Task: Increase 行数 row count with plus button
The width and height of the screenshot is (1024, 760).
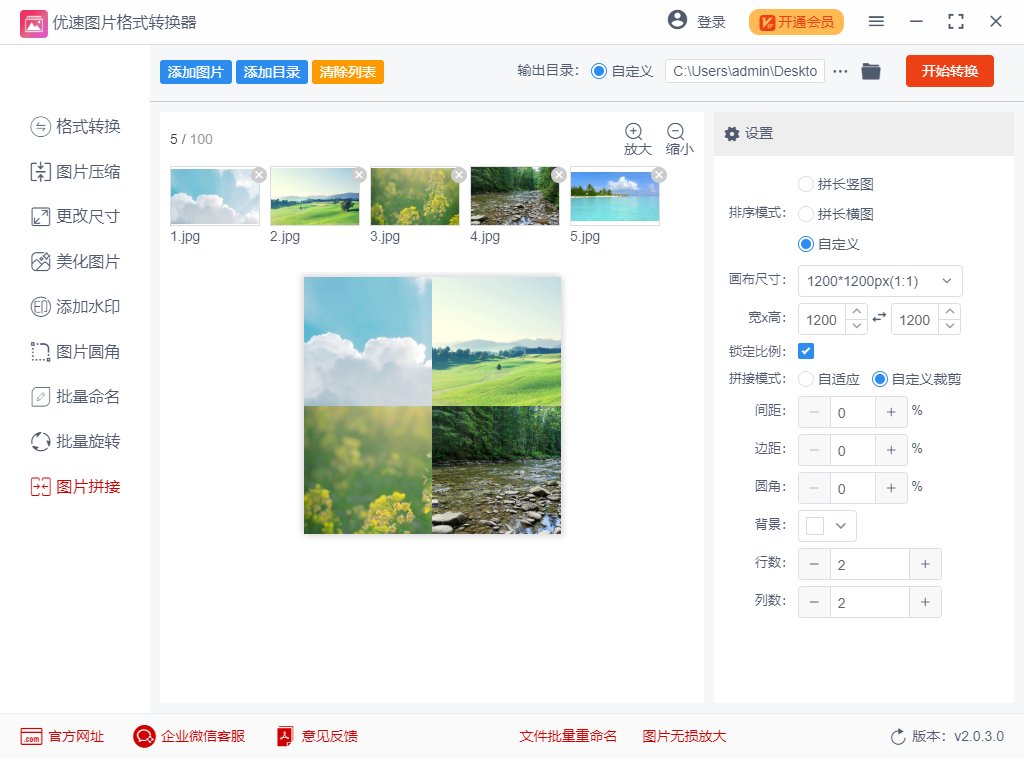Action: click(925, 565)
